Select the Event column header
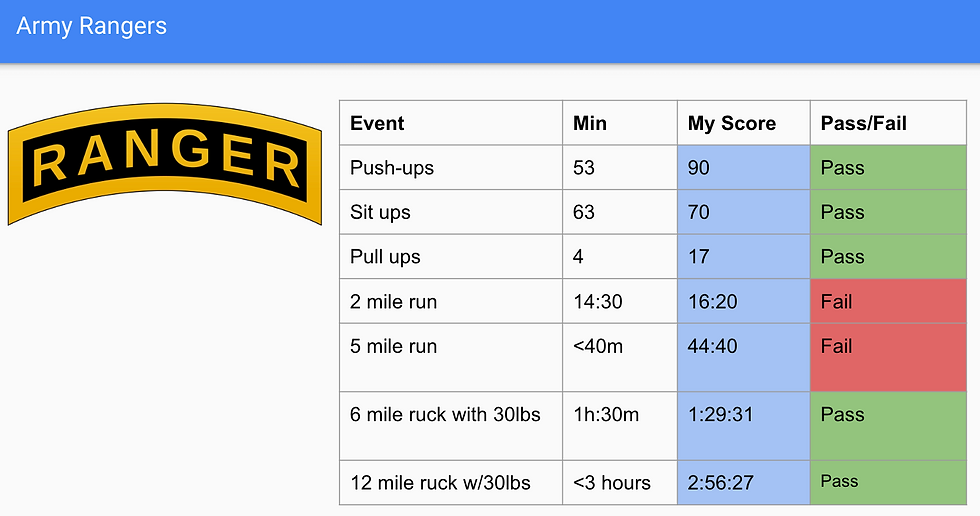Image resolution: width=980 pixels, height=516 pixels. click(x=451, y=123)
